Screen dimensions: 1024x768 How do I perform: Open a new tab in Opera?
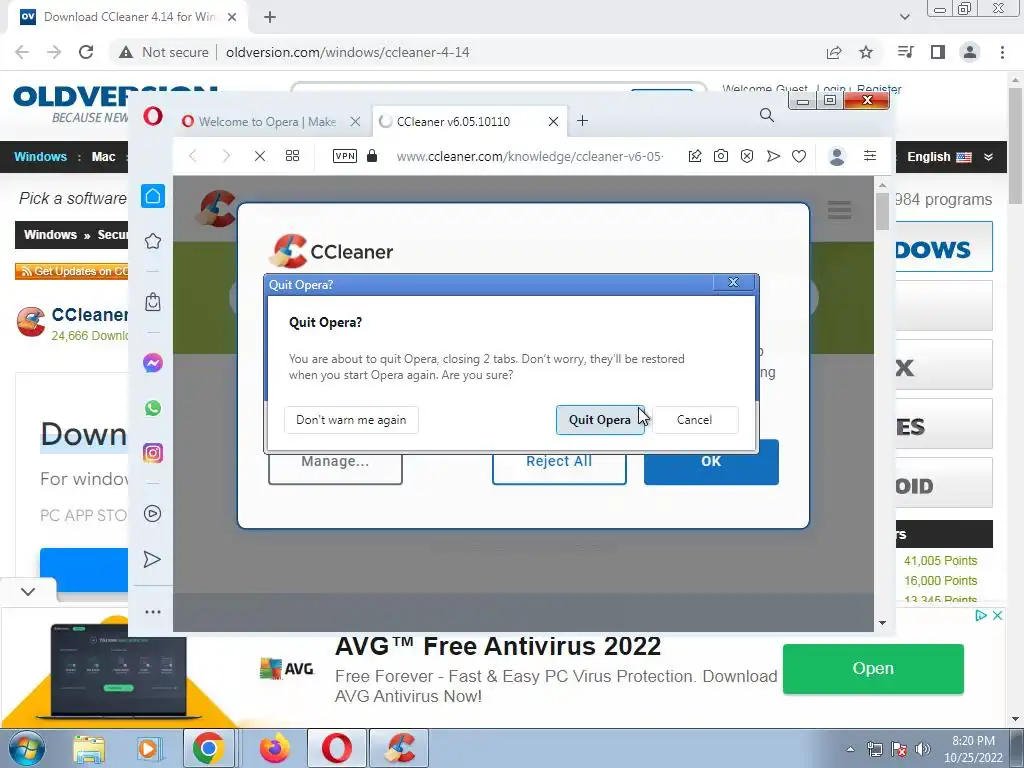click(583, 121)
